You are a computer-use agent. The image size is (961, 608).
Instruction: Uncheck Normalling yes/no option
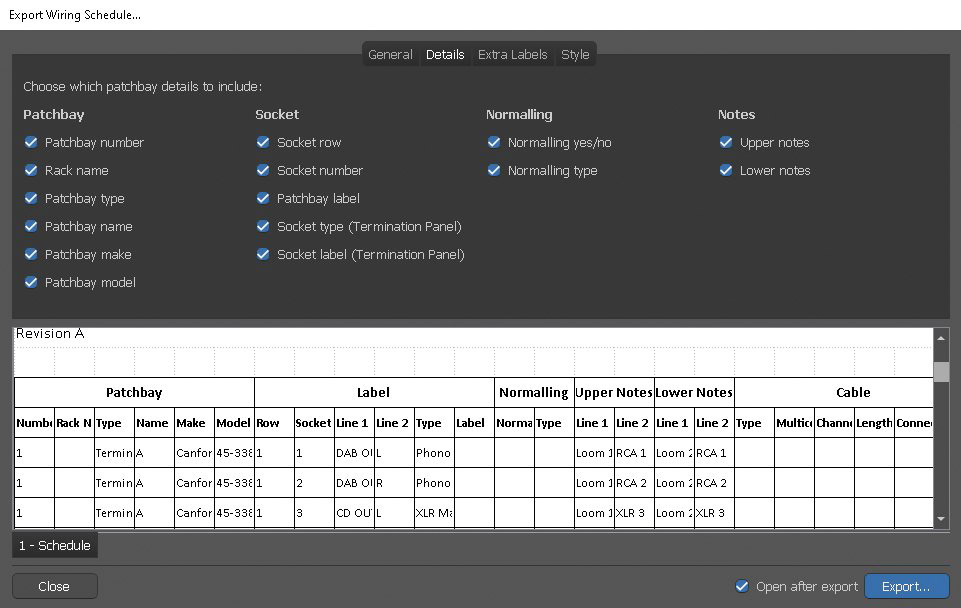click(494, 143)
